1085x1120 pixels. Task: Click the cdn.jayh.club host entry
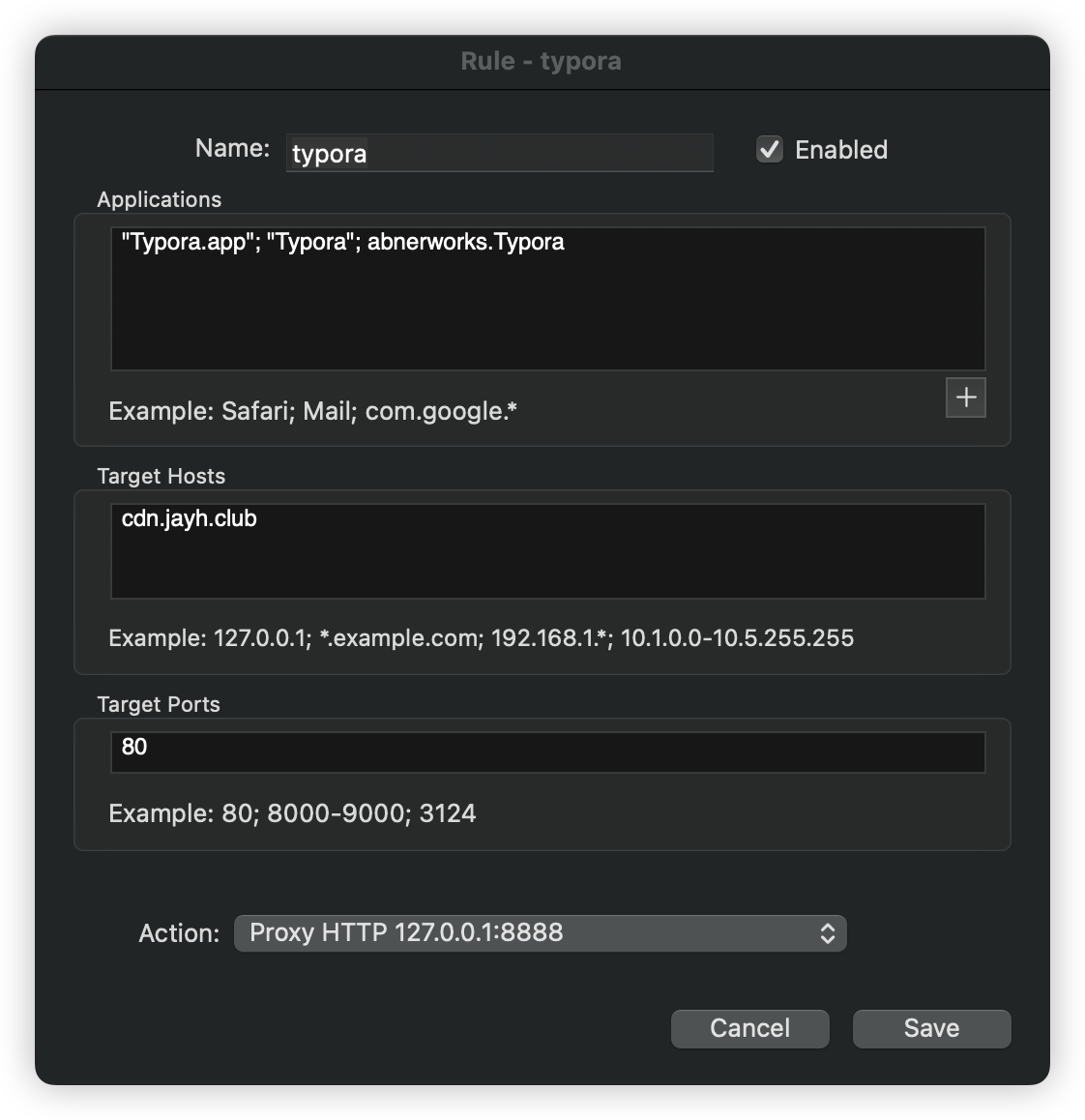pos(190,518)
